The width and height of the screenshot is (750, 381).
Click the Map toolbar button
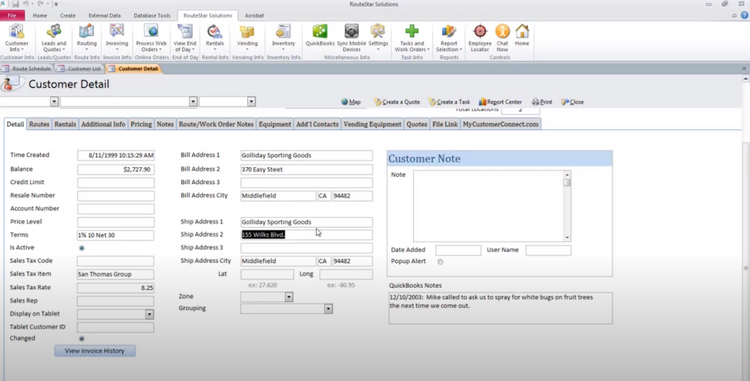point(351,102)
